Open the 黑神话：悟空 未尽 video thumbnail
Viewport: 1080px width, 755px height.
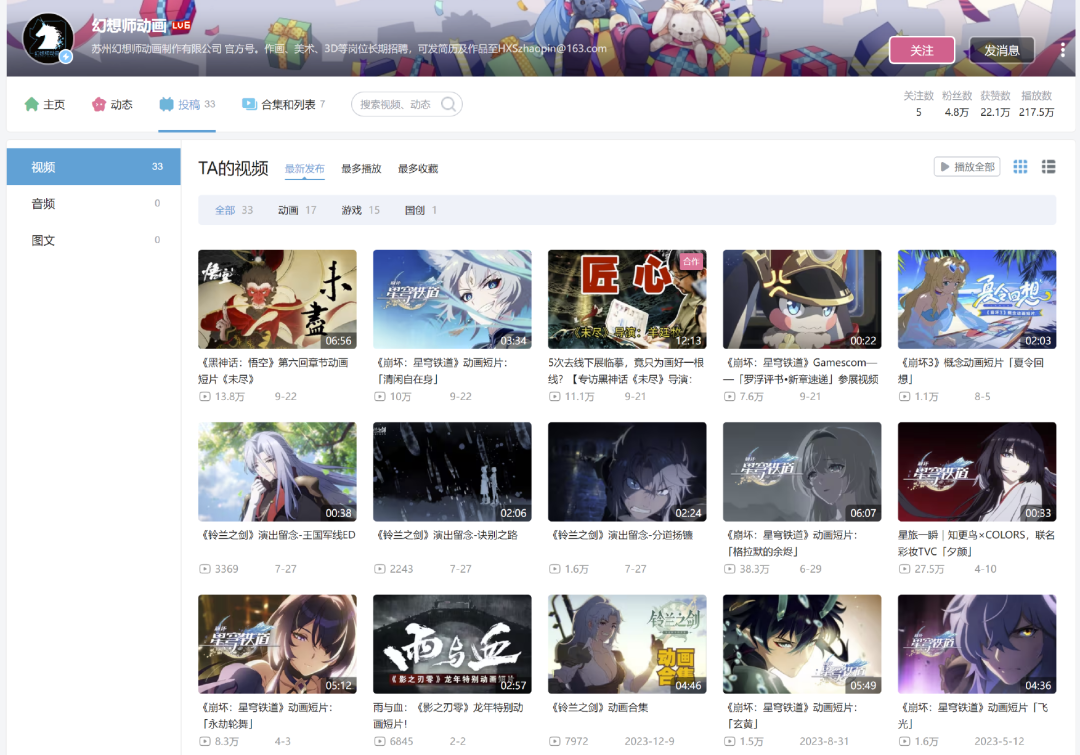278,300
